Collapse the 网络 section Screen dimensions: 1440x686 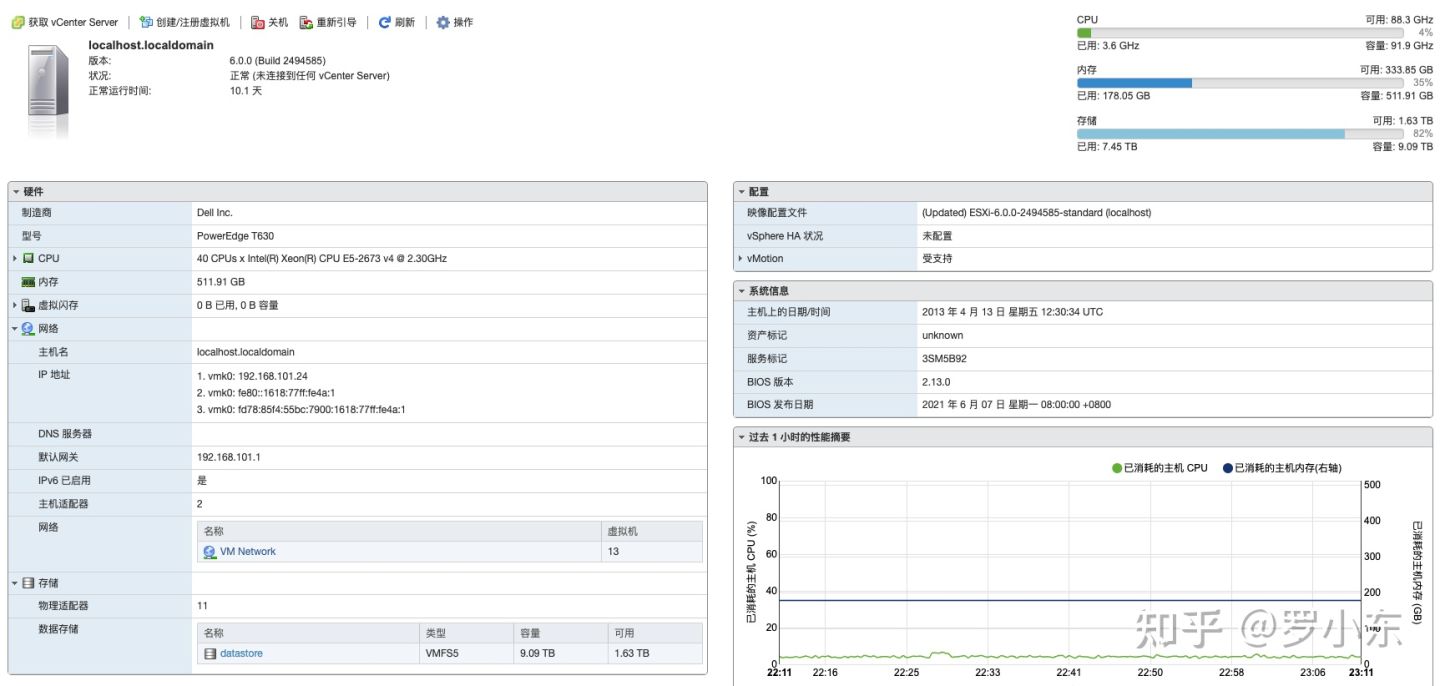[x=15, y=328]
